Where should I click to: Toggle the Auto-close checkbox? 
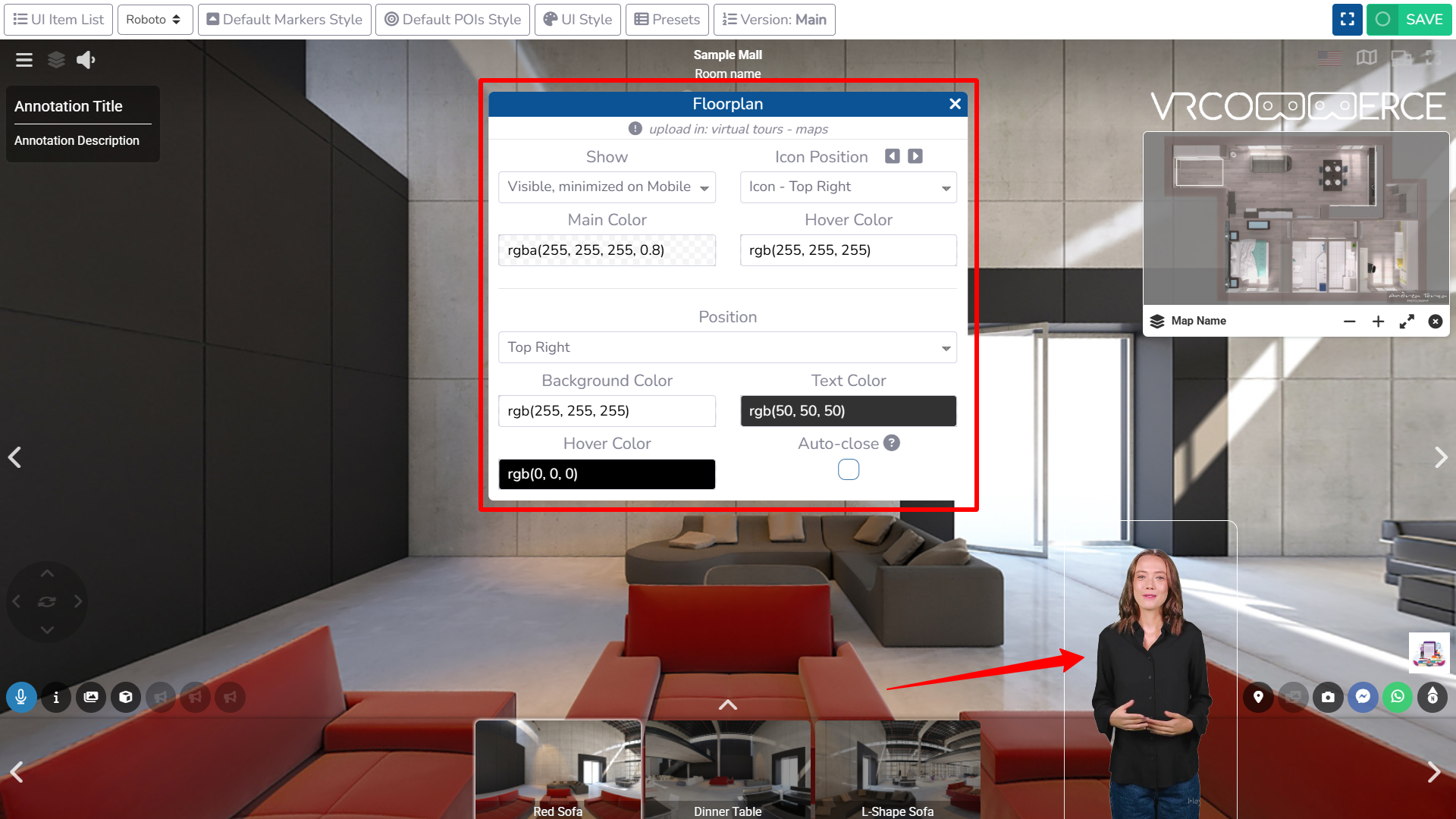click(848, 470)
